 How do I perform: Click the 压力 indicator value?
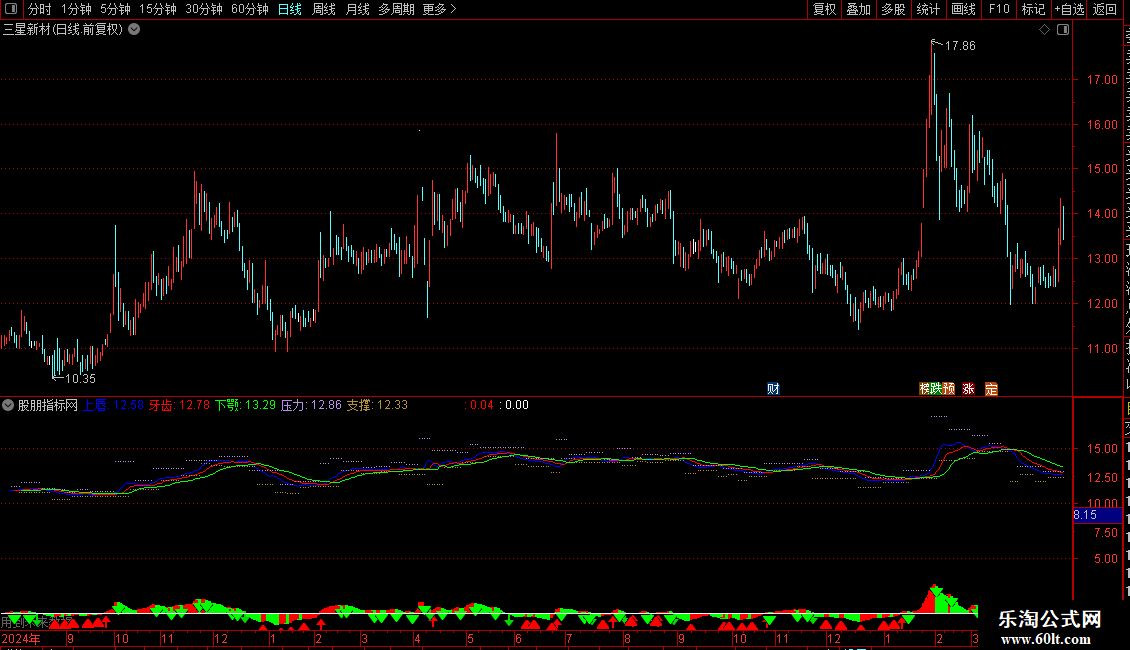(x=311, y=406)
